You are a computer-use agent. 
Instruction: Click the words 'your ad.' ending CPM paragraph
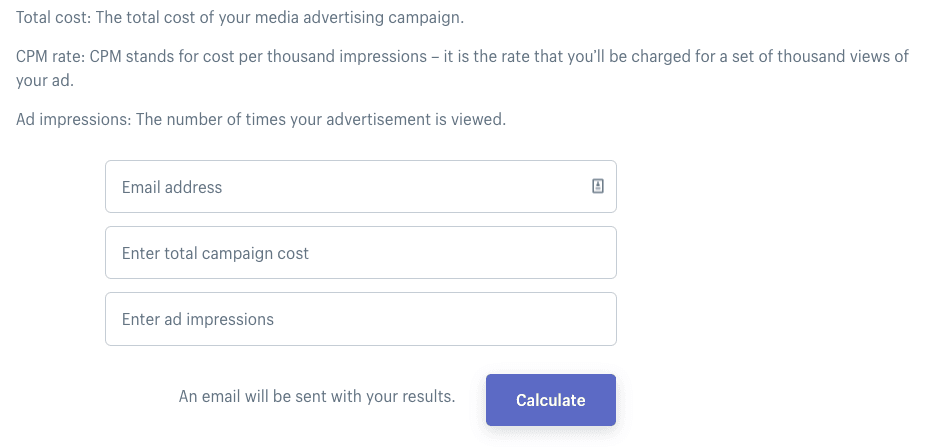[x=45, y=81]
